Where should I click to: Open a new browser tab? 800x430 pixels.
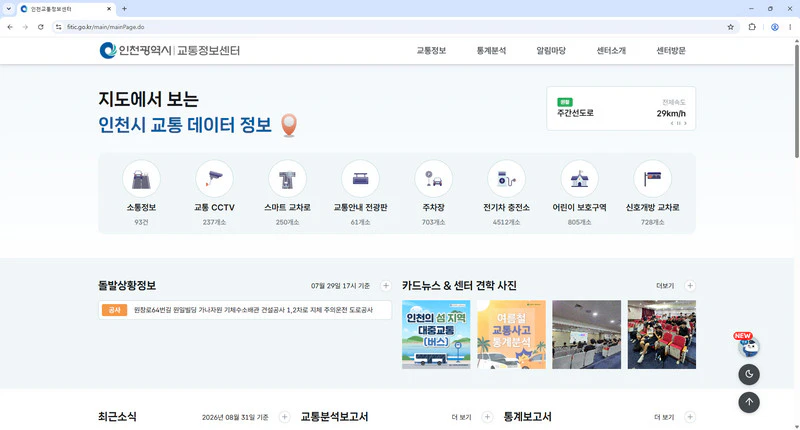(124, 9)
